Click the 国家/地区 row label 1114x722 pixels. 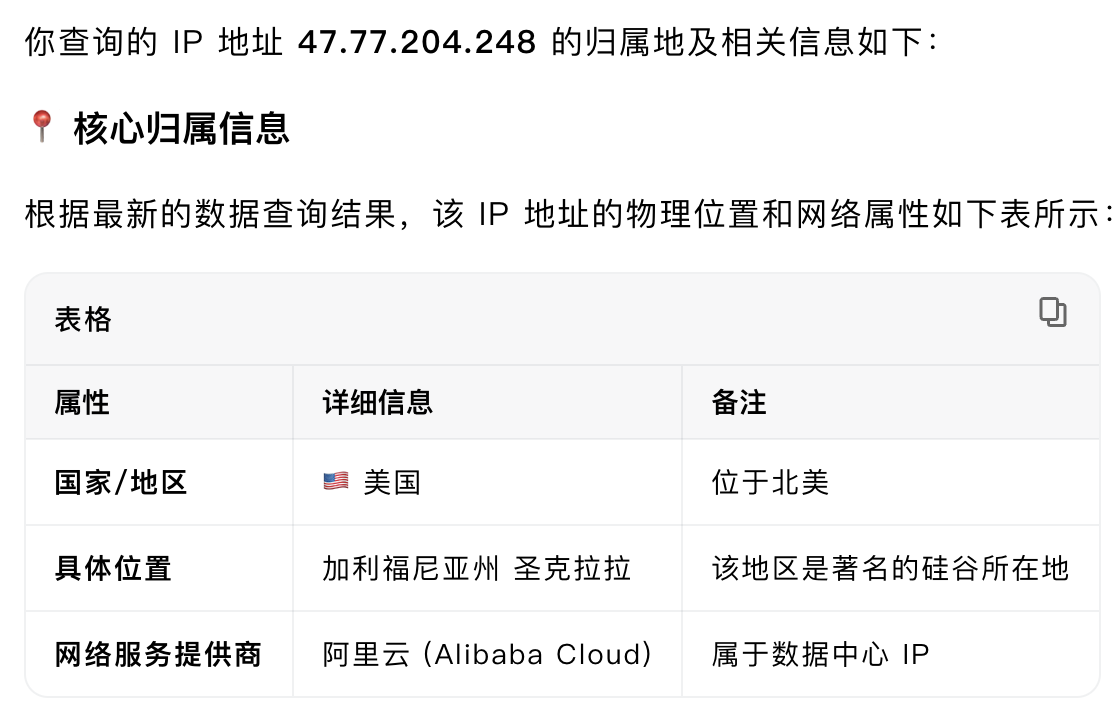click(x=121, y=483)
